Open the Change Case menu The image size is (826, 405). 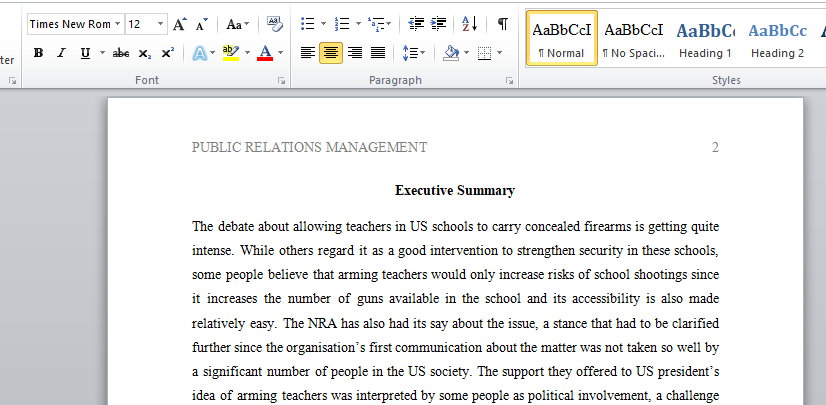(238, 24)
